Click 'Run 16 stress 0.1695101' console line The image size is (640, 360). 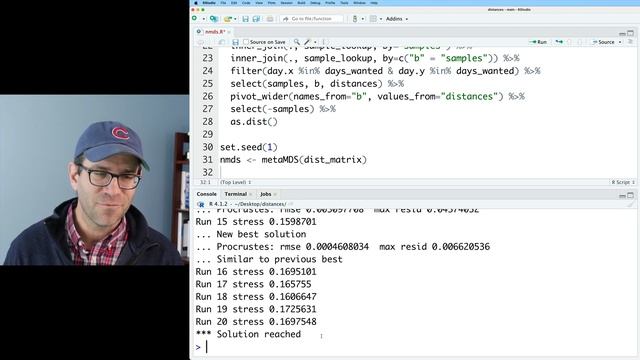[256, 272]
